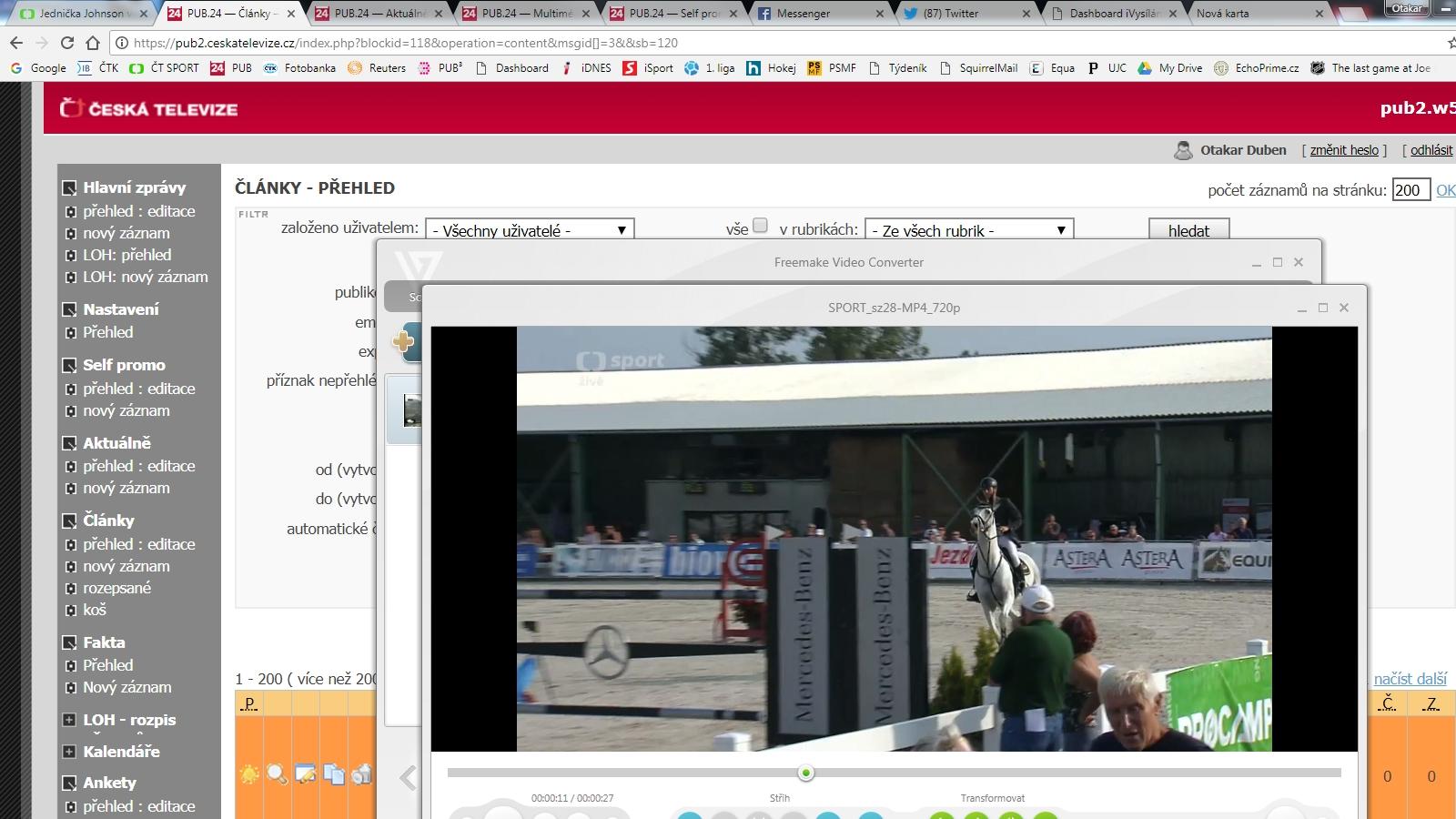Open the Google bookmark
This screenshot has width=1456, height=819.
point(38,68)
